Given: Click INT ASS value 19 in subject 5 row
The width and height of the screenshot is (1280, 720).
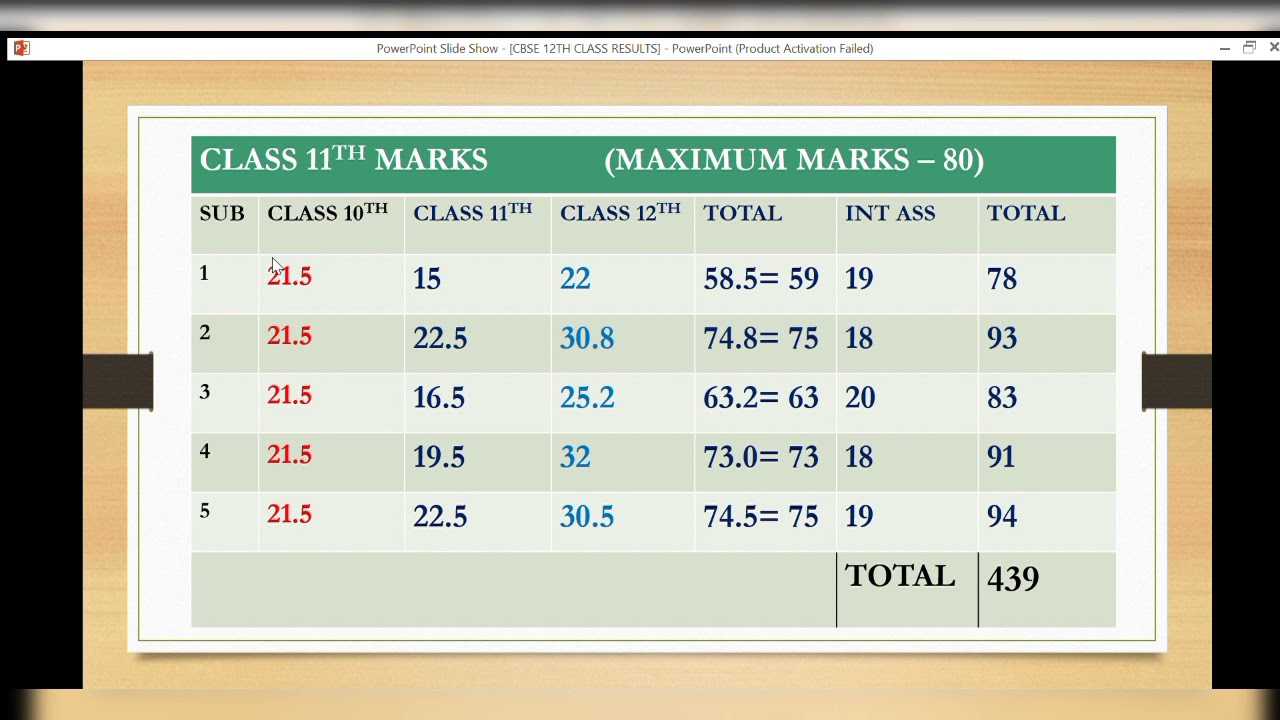Looking at the screenshot, I should pos(859,517).
